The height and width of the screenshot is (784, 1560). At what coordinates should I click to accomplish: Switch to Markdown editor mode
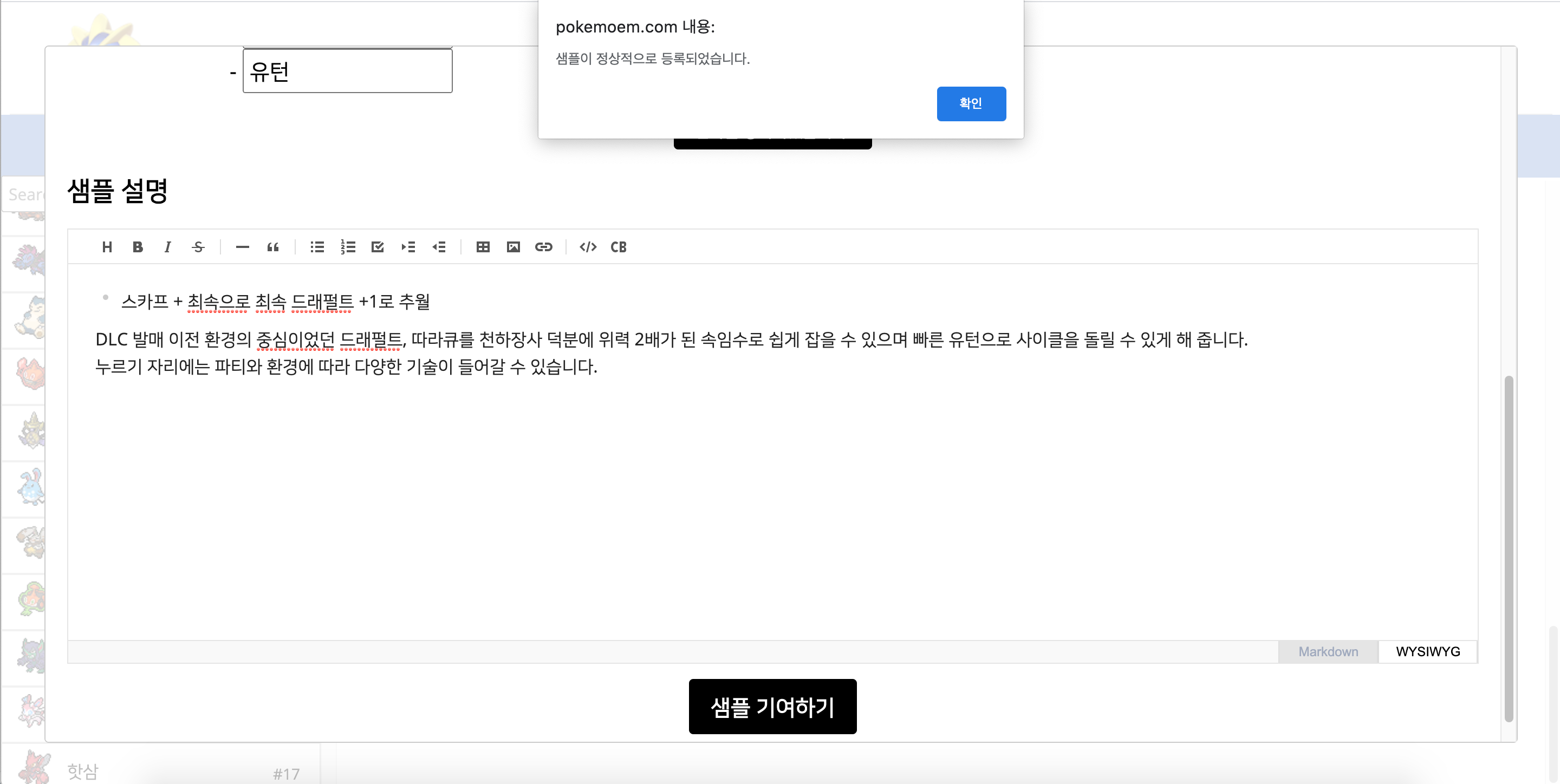[x=1328, y=651]
